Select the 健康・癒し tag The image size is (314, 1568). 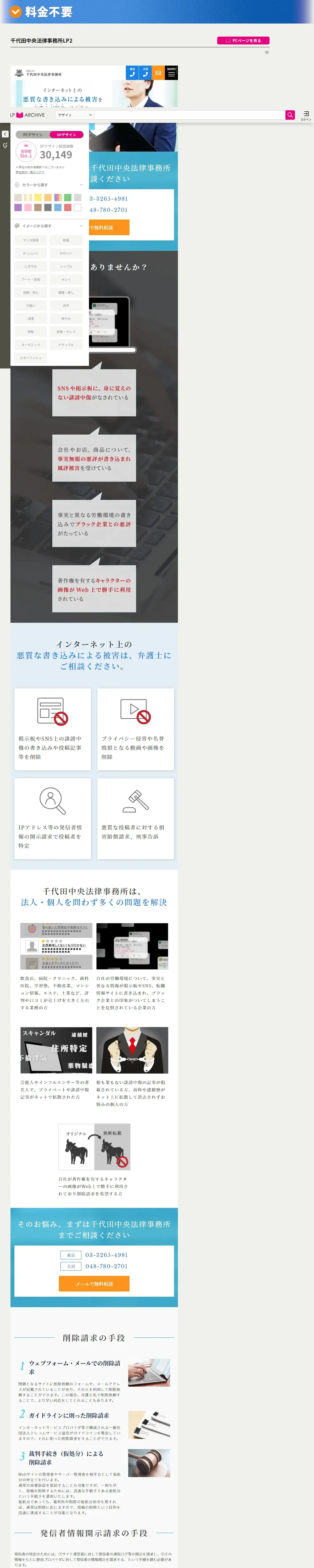coord(66,293)
